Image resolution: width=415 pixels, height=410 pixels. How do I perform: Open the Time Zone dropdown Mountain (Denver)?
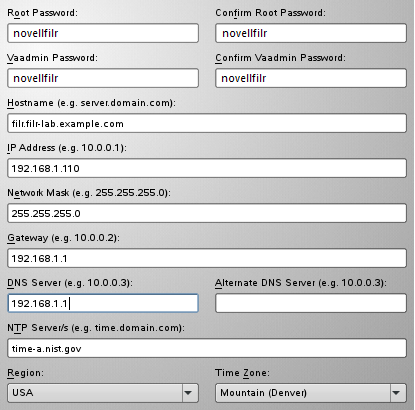pyautogui.click(x=311, y=393)
